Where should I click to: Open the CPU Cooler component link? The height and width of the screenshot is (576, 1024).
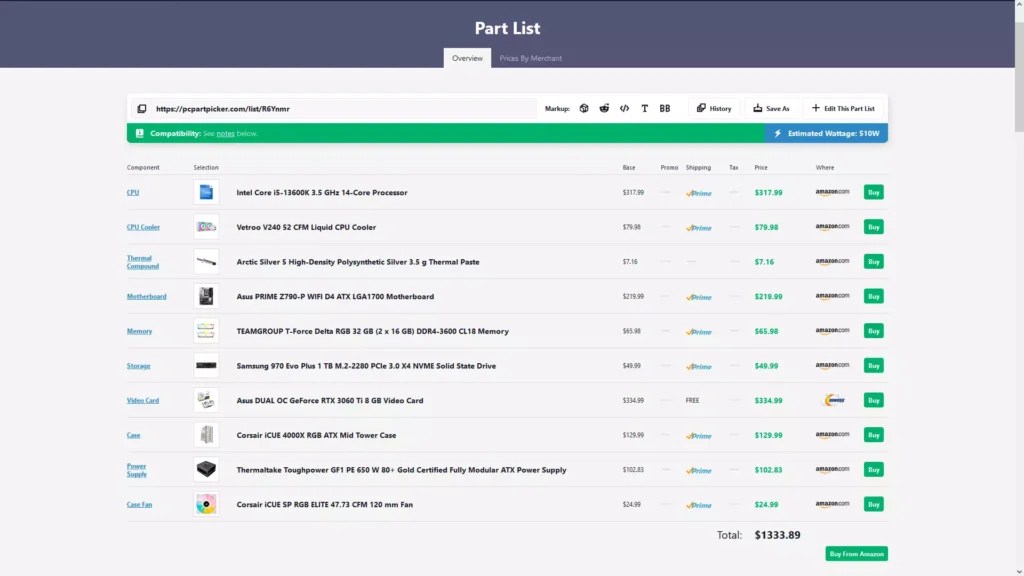(x=143, y=227)
